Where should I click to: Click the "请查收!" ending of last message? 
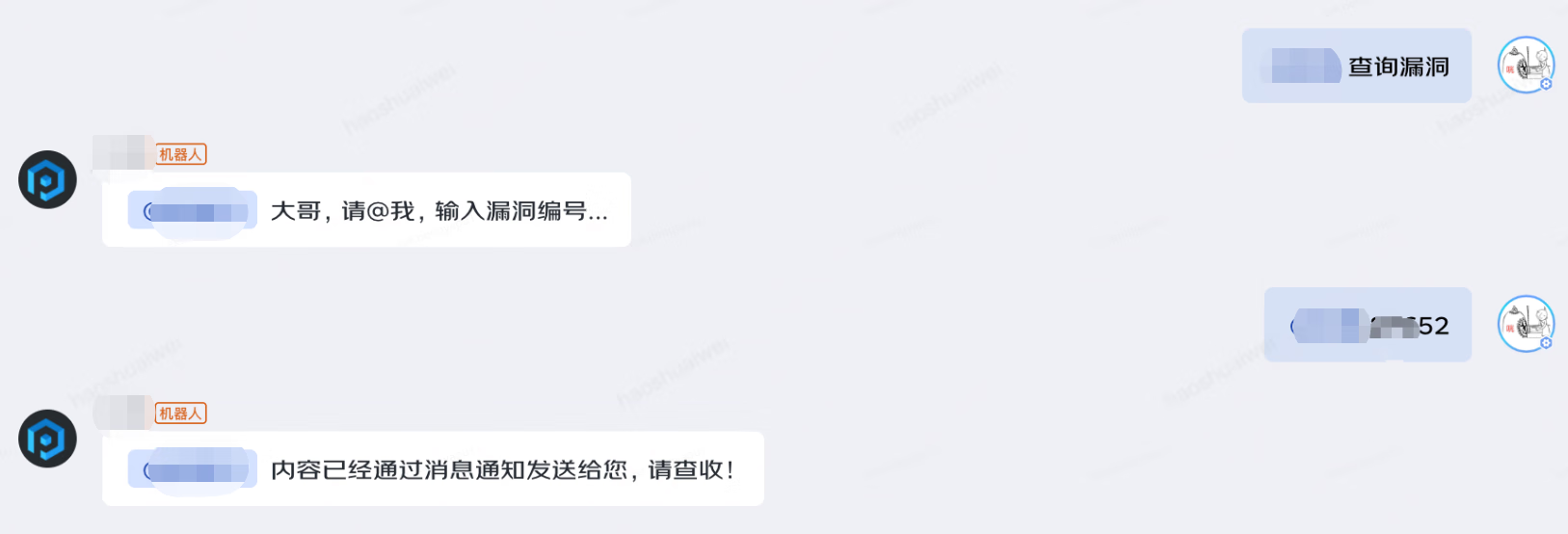pyautogui.click(x=691, y=469)
